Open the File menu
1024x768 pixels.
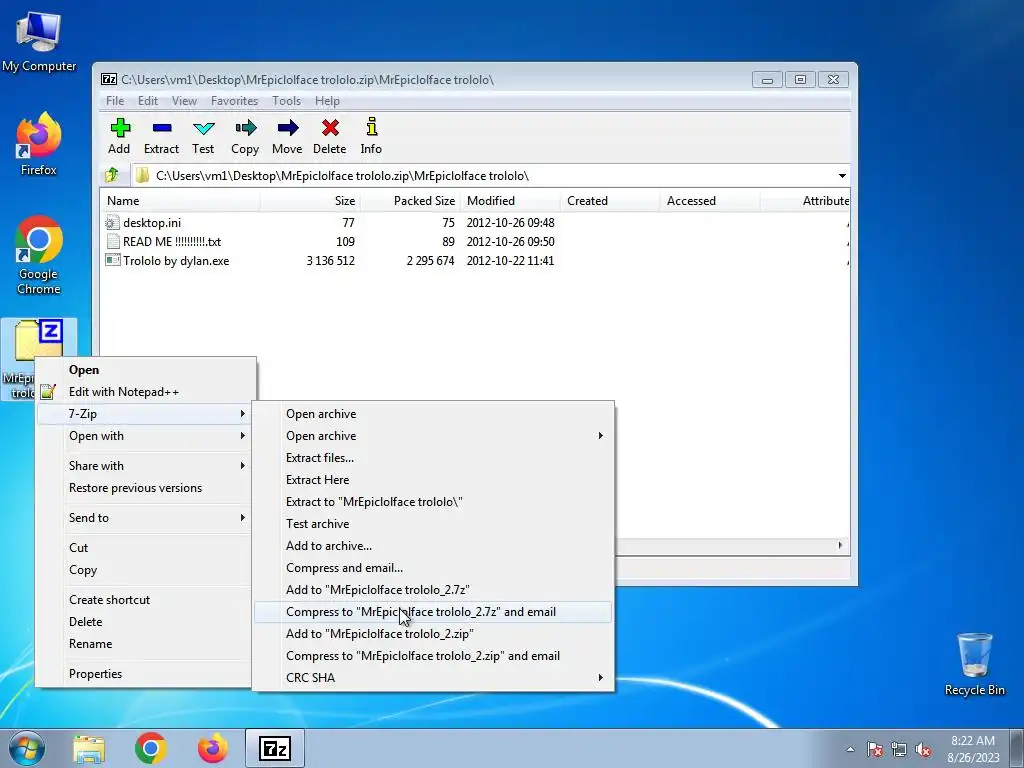tap(115, 101)
